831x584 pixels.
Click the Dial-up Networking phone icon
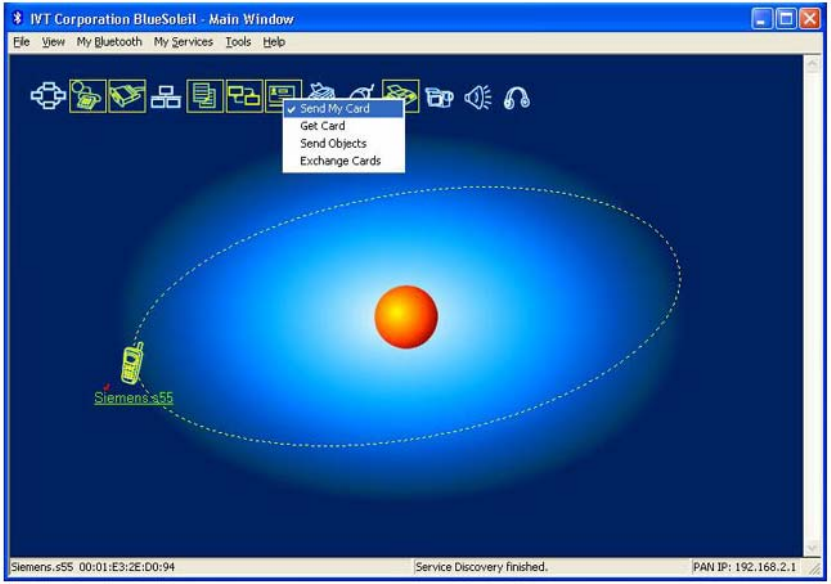point(87,96)
